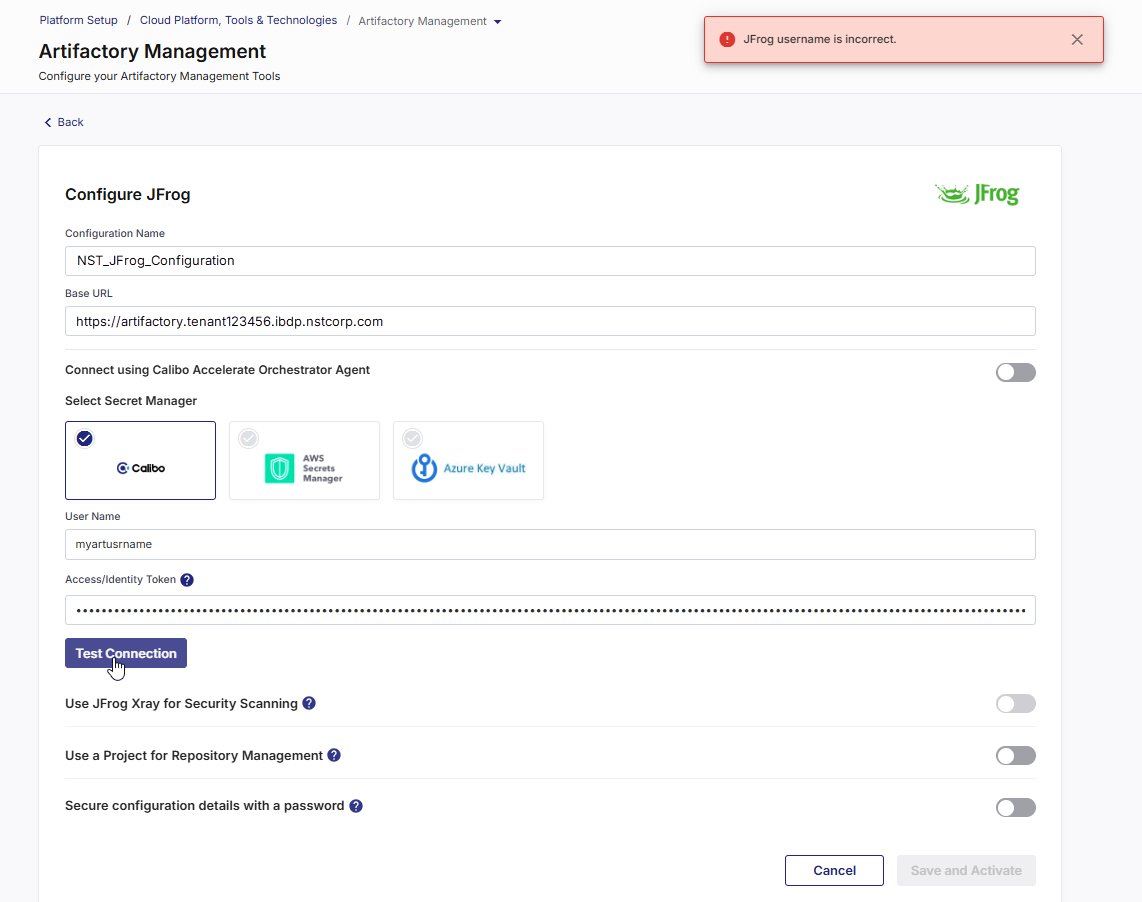Select Azure Key Vault option

coord(468,460)
